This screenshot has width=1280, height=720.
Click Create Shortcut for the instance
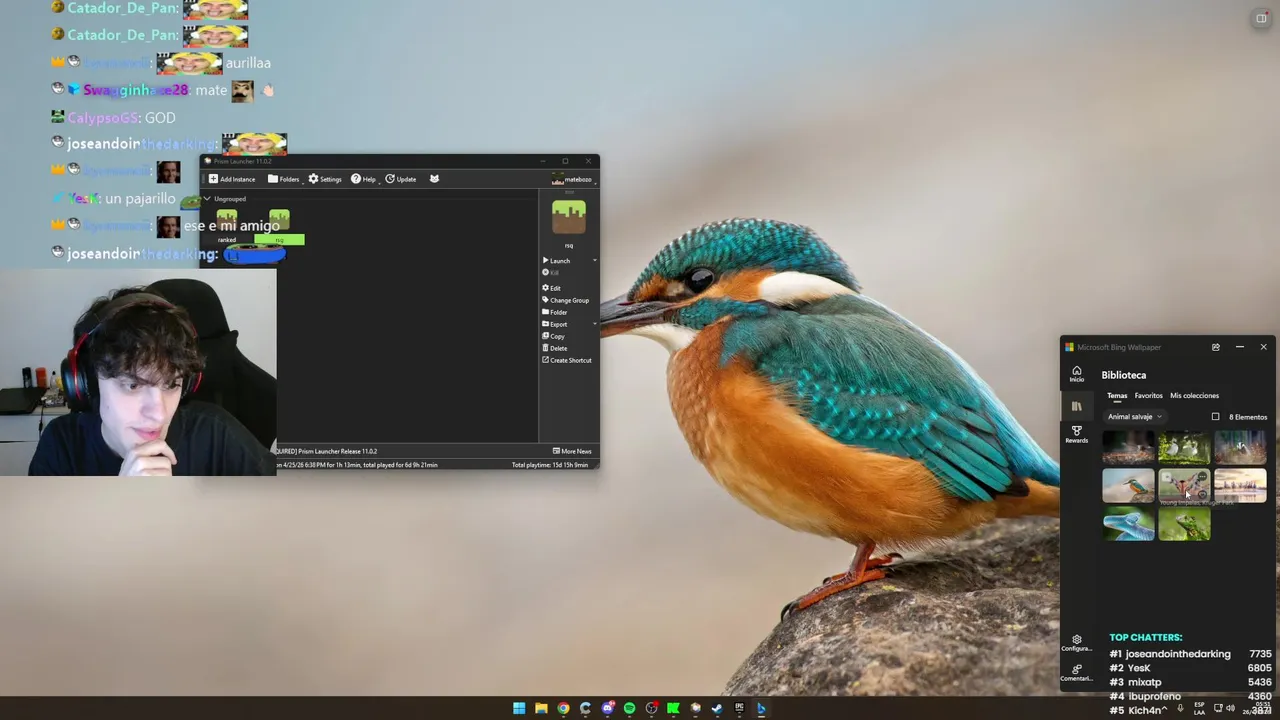pyautogui.click(x=566, y=360)
